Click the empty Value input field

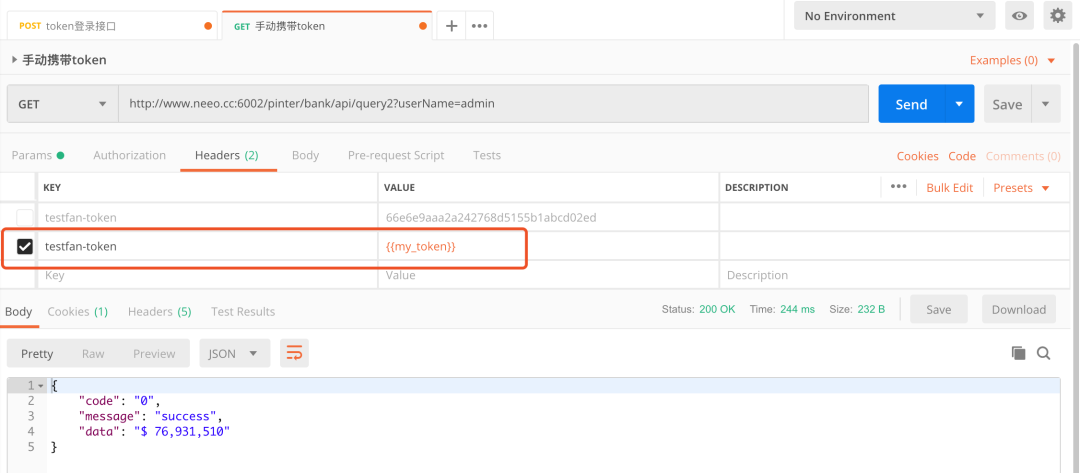[x=548, y=275]
